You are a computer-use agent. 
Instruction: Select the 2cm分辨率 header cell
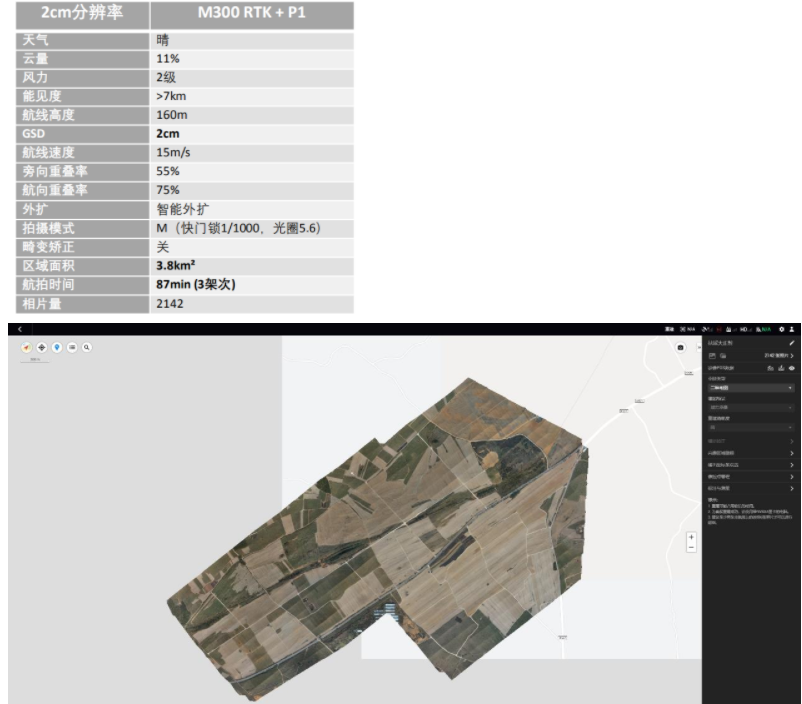[x=82, y=14]
